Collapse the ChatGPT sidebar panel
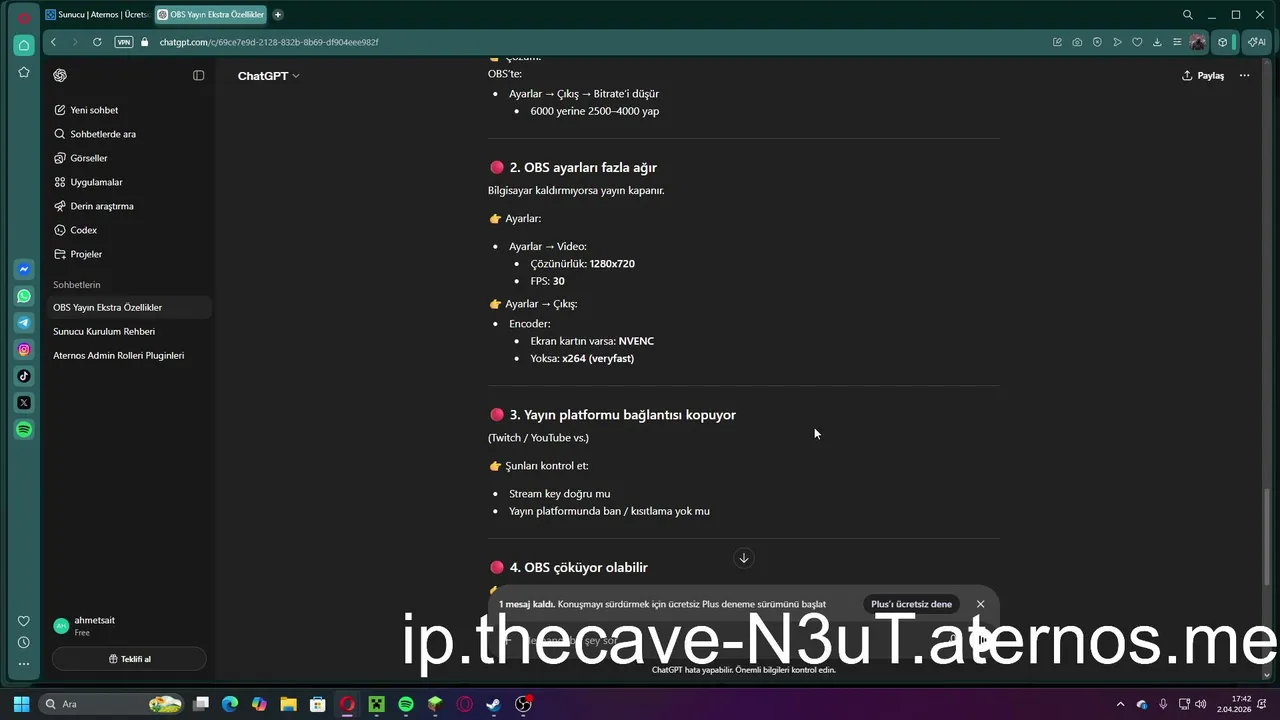 click(199, 75)
